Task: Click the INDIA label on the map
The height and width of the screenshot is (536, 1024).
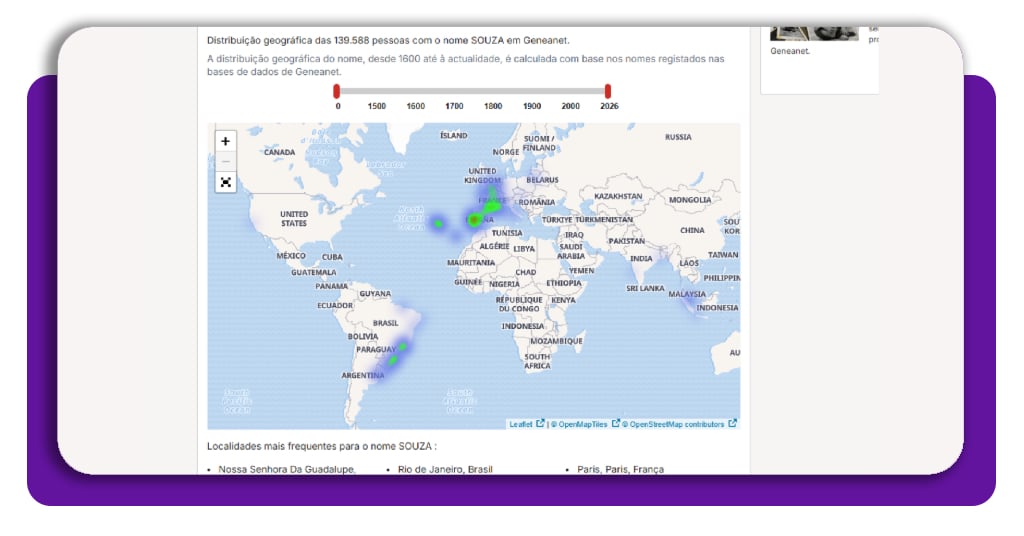Action: 641,259
